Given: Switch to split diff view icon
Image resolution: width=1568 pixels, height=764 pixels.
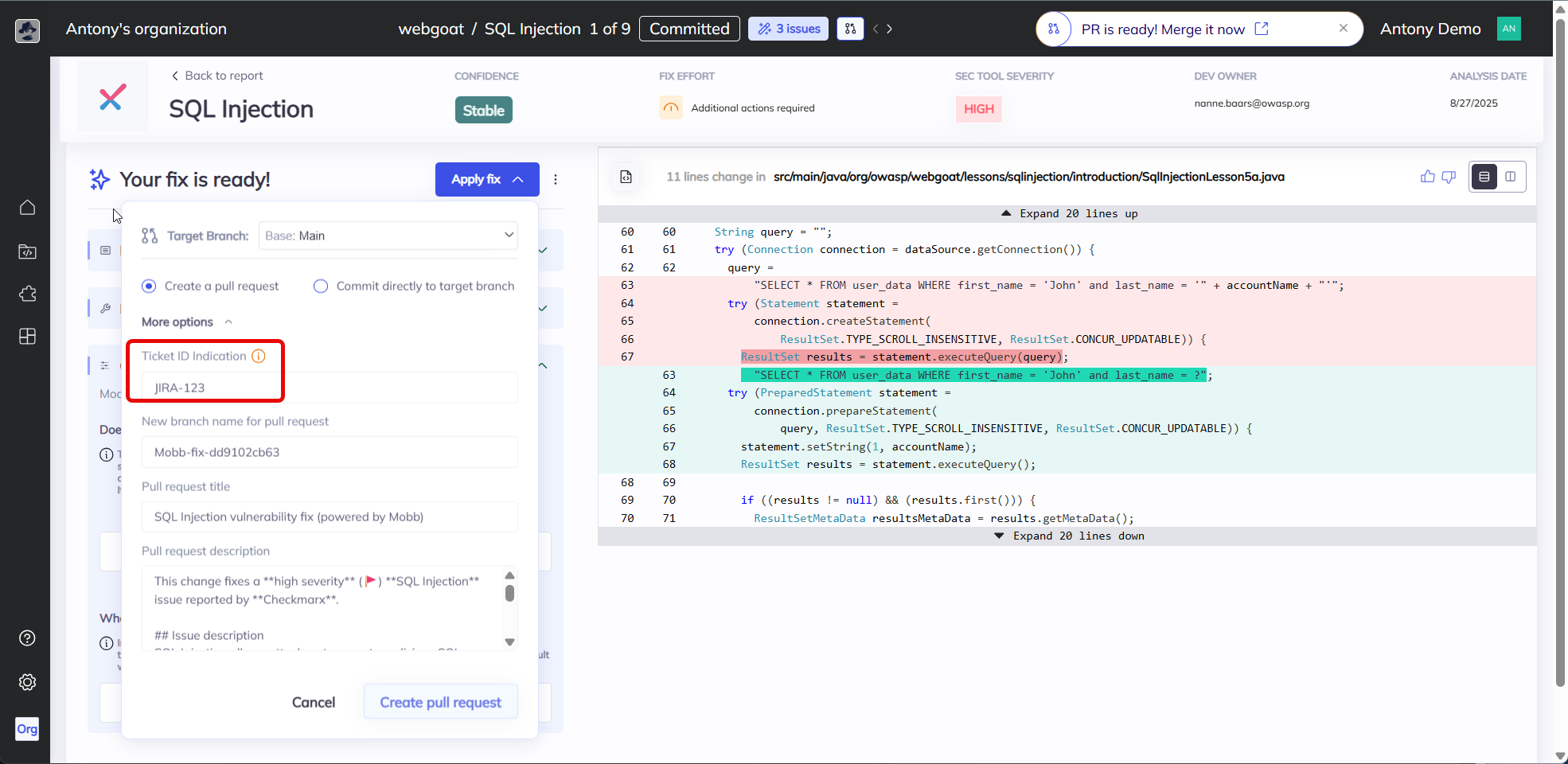Looking at the screenshot, I should (1510, 177).
